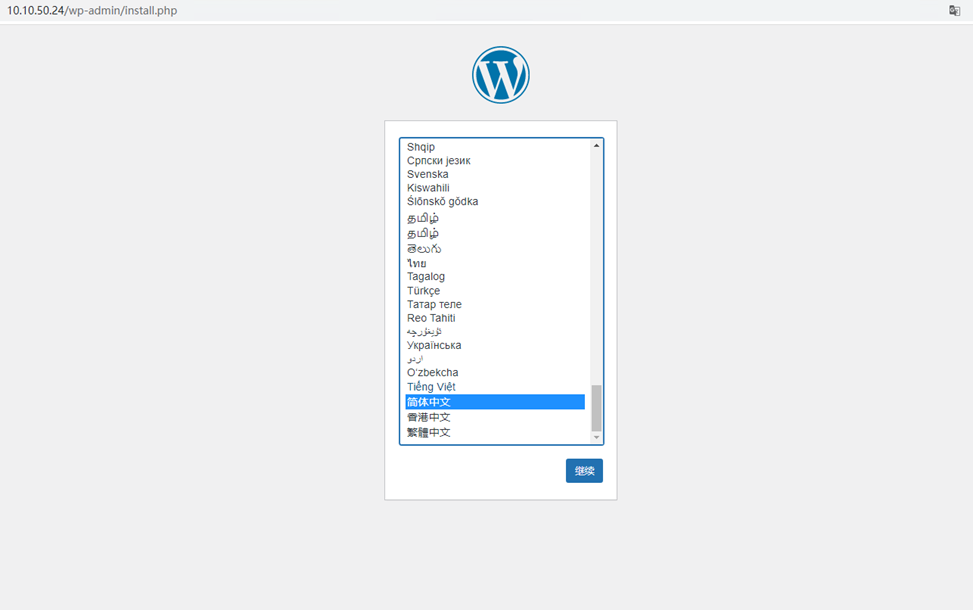Click the list scroll-down arrow
973x610 pixels.
pos(596,437)
